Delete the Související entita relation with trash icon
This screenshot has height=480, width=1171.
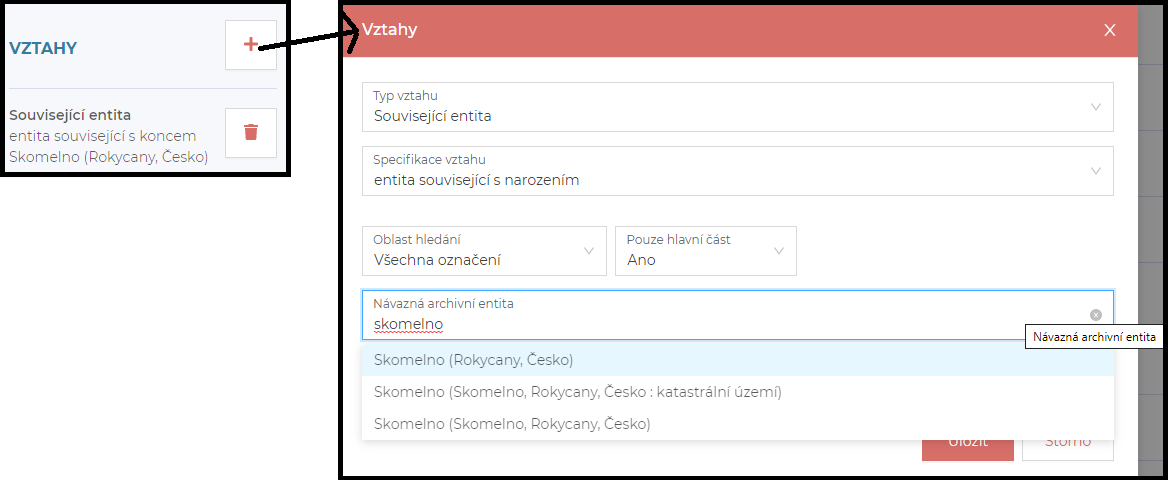251,133
